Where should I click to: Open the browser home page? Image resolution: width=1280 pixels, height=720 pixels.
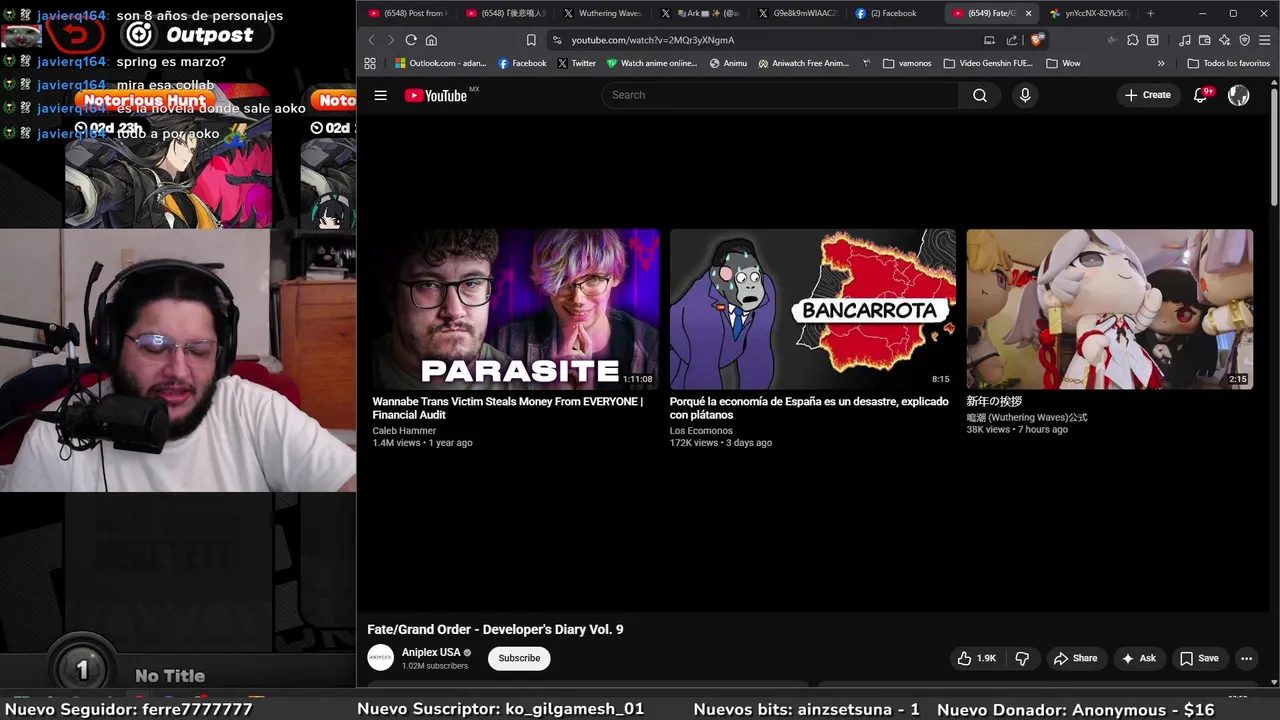pyautogui.click(x=431, y=40)
